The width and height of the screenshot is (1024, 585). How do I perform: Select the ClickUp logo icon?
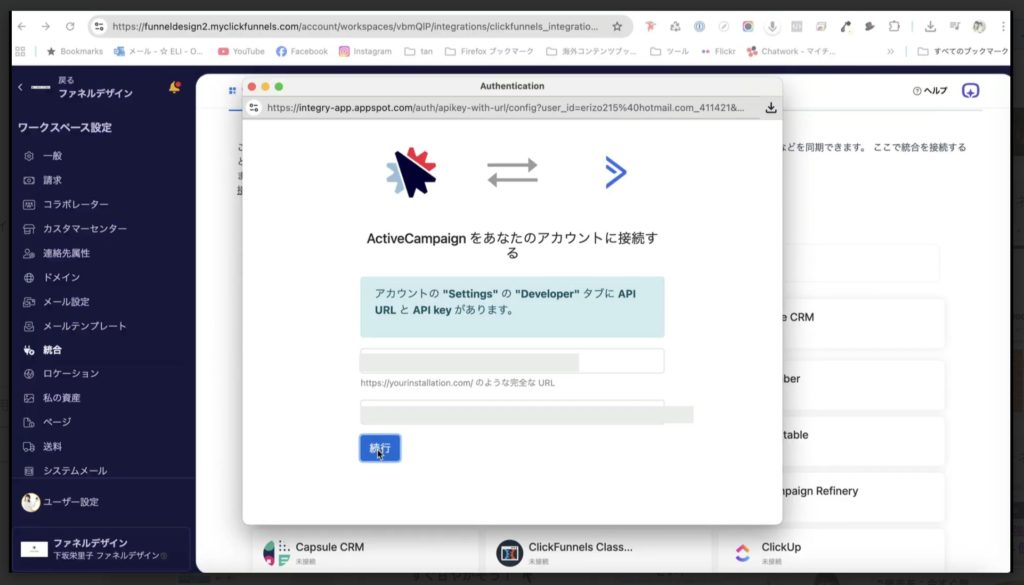745,551
